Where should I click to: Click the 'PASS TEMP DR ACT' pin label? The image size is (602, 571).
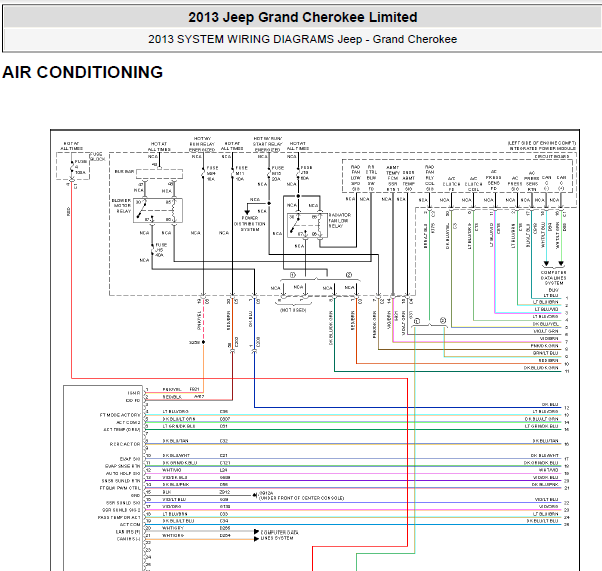tap(119, 518)
